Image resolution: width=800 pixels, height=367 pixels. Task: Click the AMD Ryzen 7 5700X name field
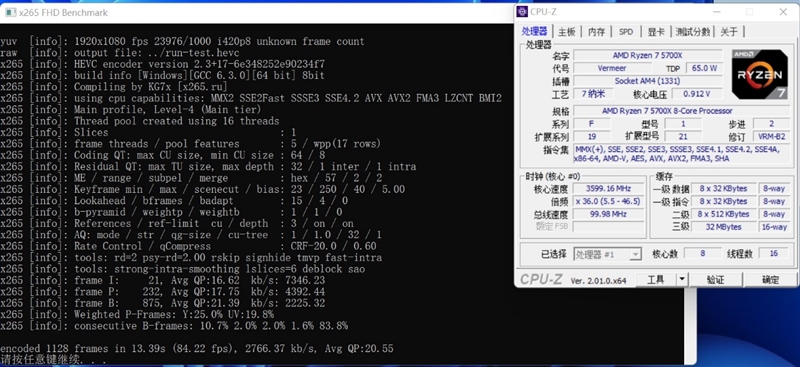(647, 55)
